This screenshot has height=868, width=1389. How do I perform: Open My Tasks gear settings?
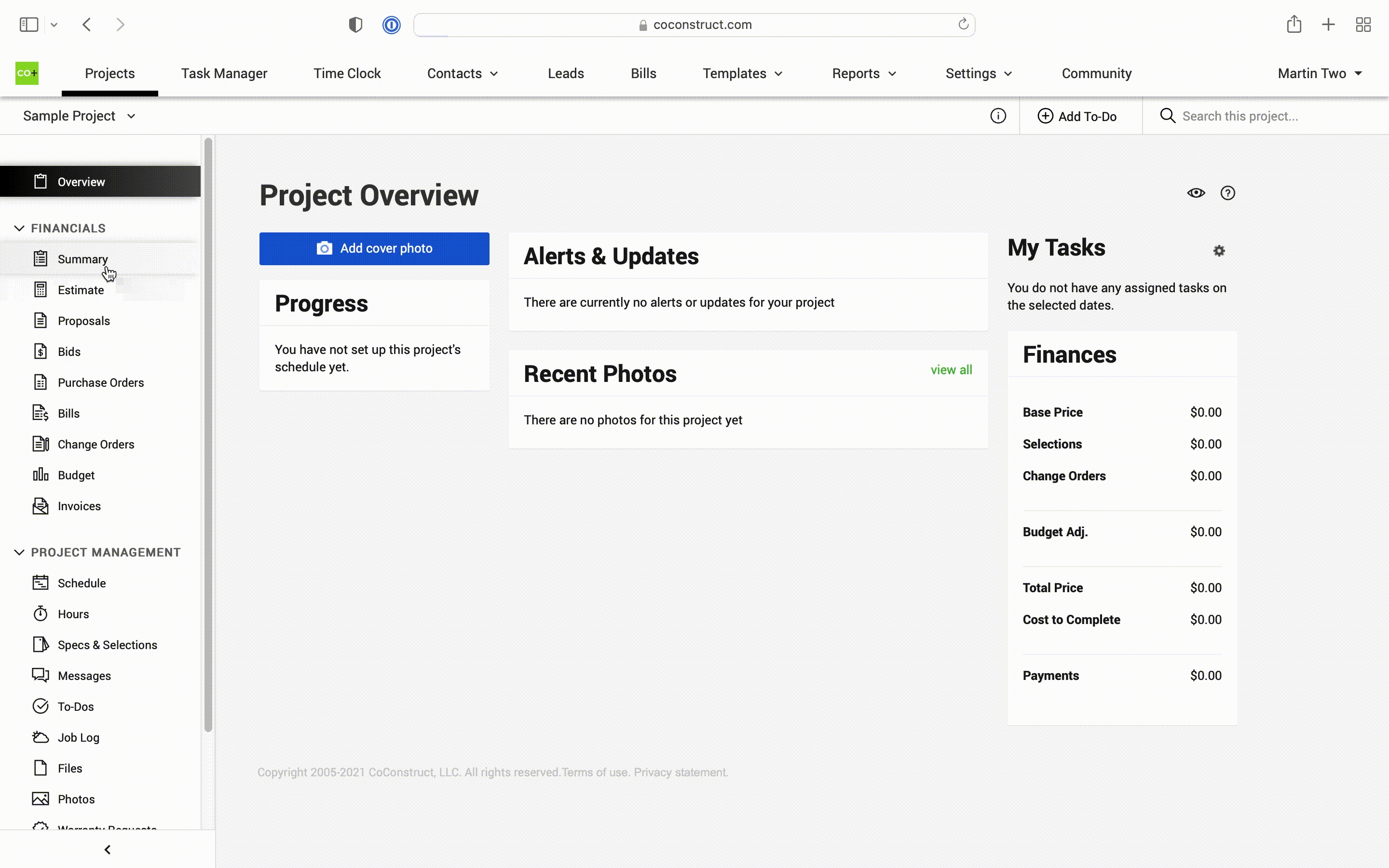[x=1219, y=251]
